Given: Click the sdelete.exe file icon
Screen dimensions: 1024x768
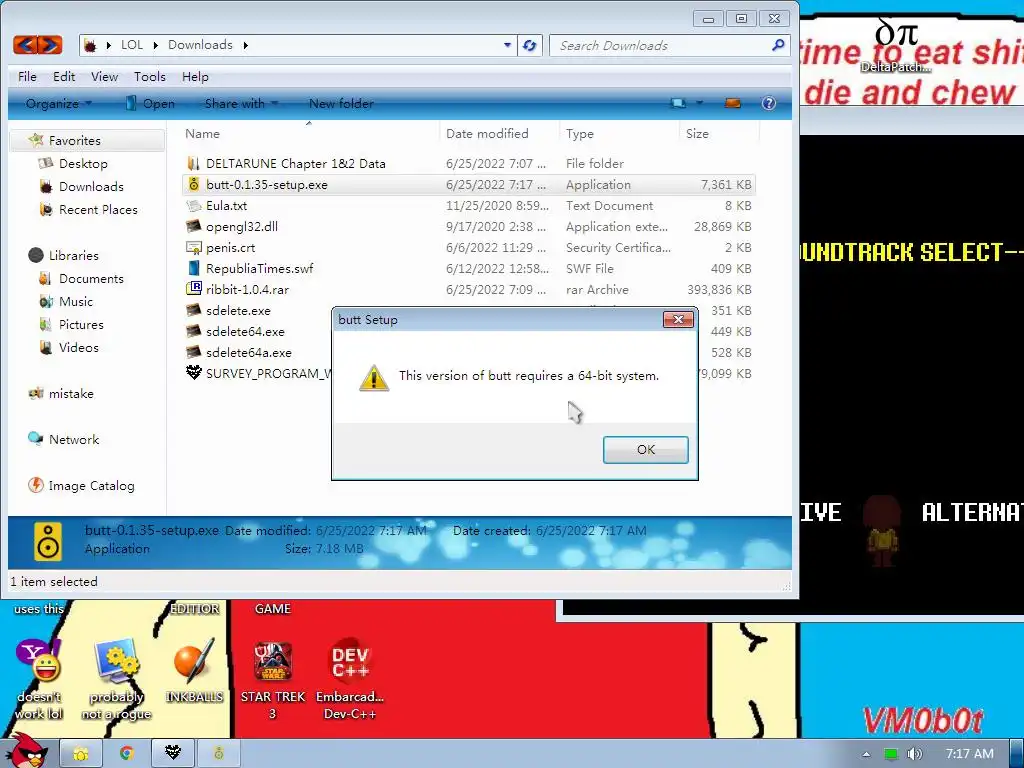Looking at the screenshot, I should 193,310.
